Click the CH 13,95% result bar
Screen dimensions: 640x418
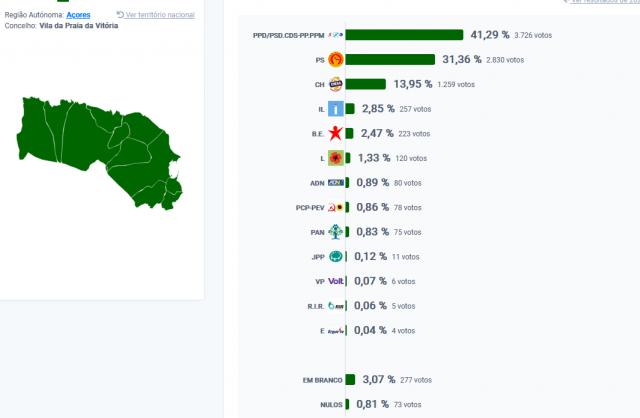[365, 84]
